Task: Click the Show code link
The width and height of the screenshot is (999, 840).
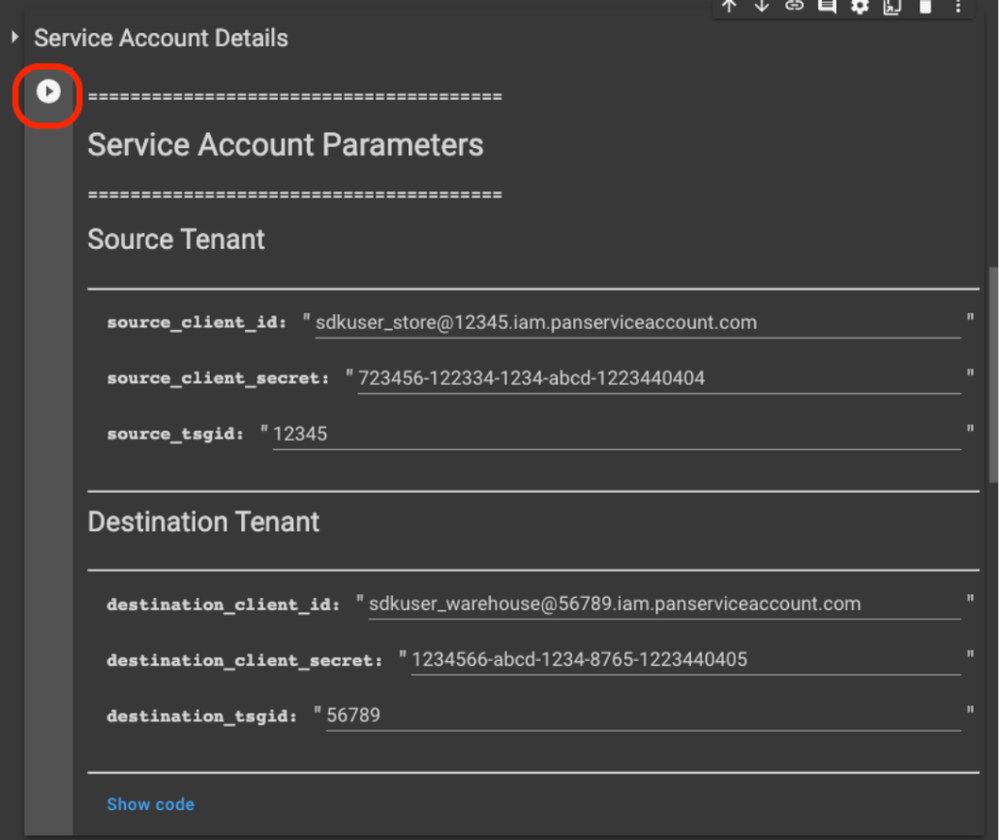Action: 150,804
